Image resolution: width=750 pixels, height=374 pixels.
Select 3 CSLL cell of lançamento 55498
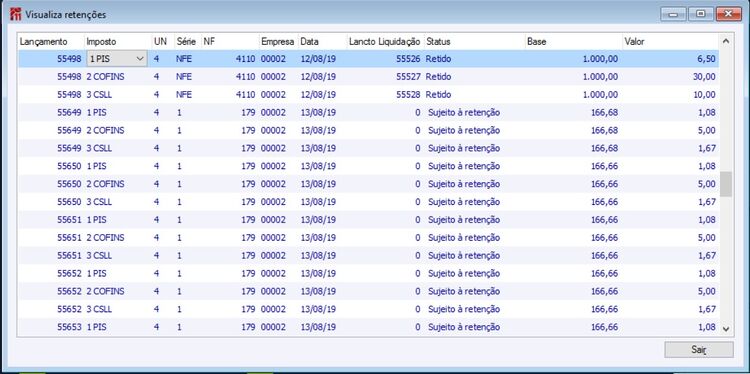point(99,95)
